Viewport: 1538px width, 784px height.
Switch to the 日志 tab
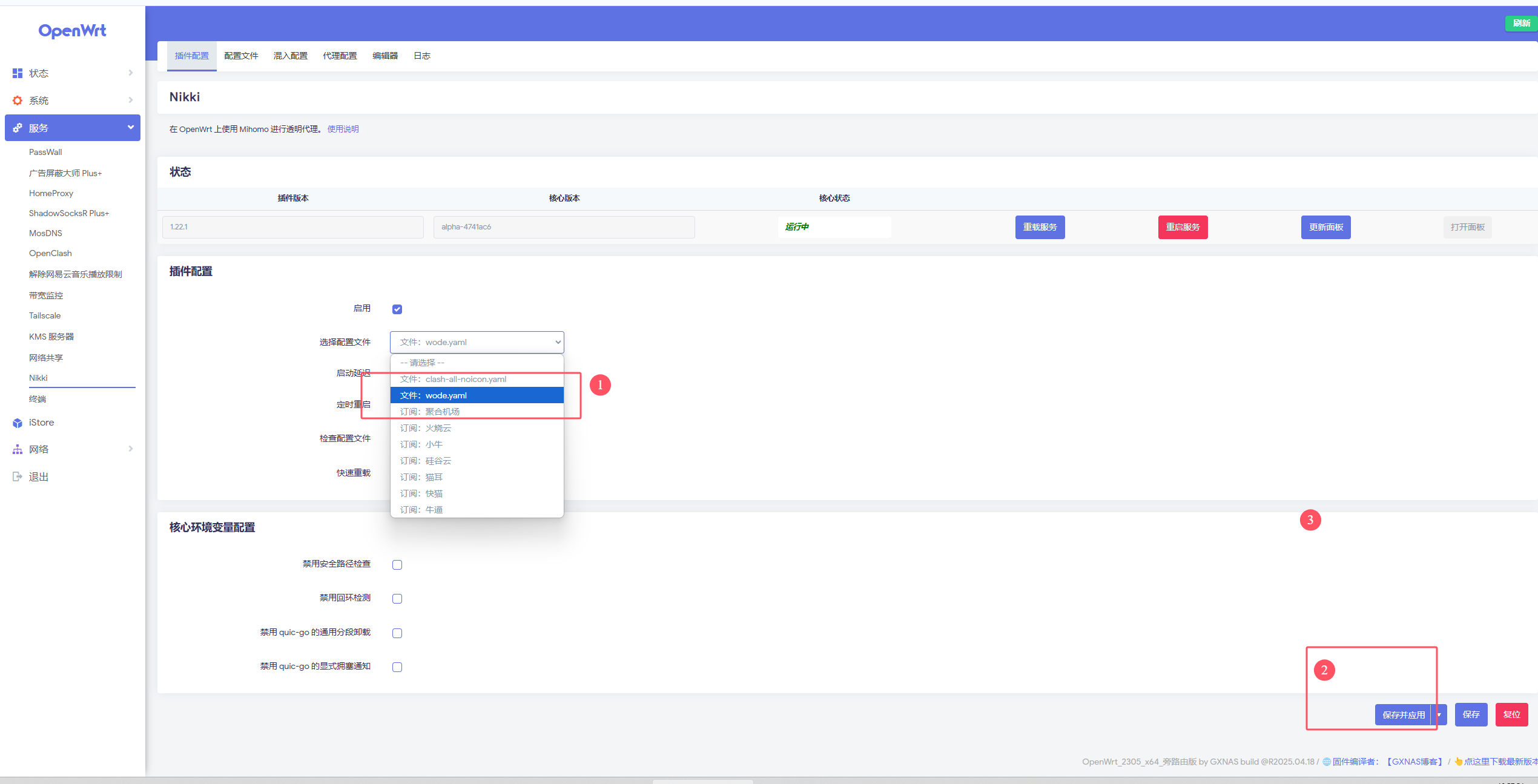(422, 56)
